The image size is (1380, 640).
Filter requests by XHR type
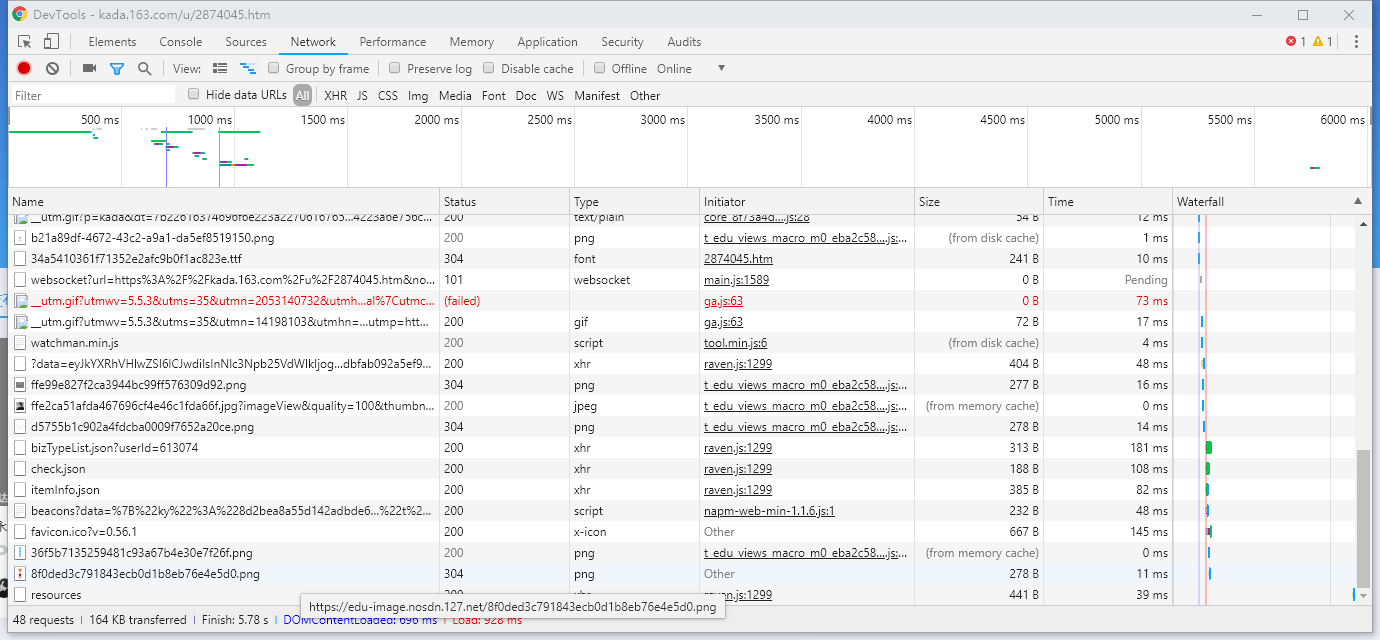[335, 96]
